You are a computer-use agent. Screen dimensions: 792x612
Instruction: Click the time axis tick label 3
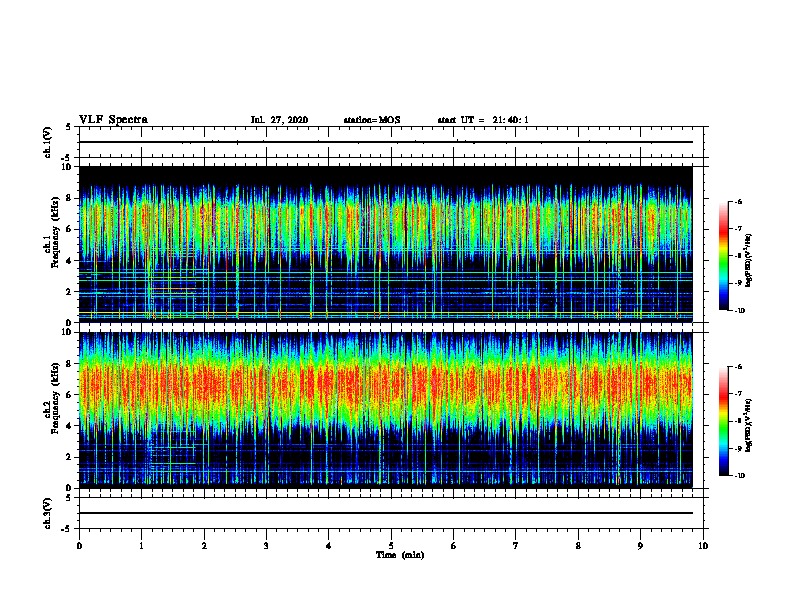click(266, 545)
